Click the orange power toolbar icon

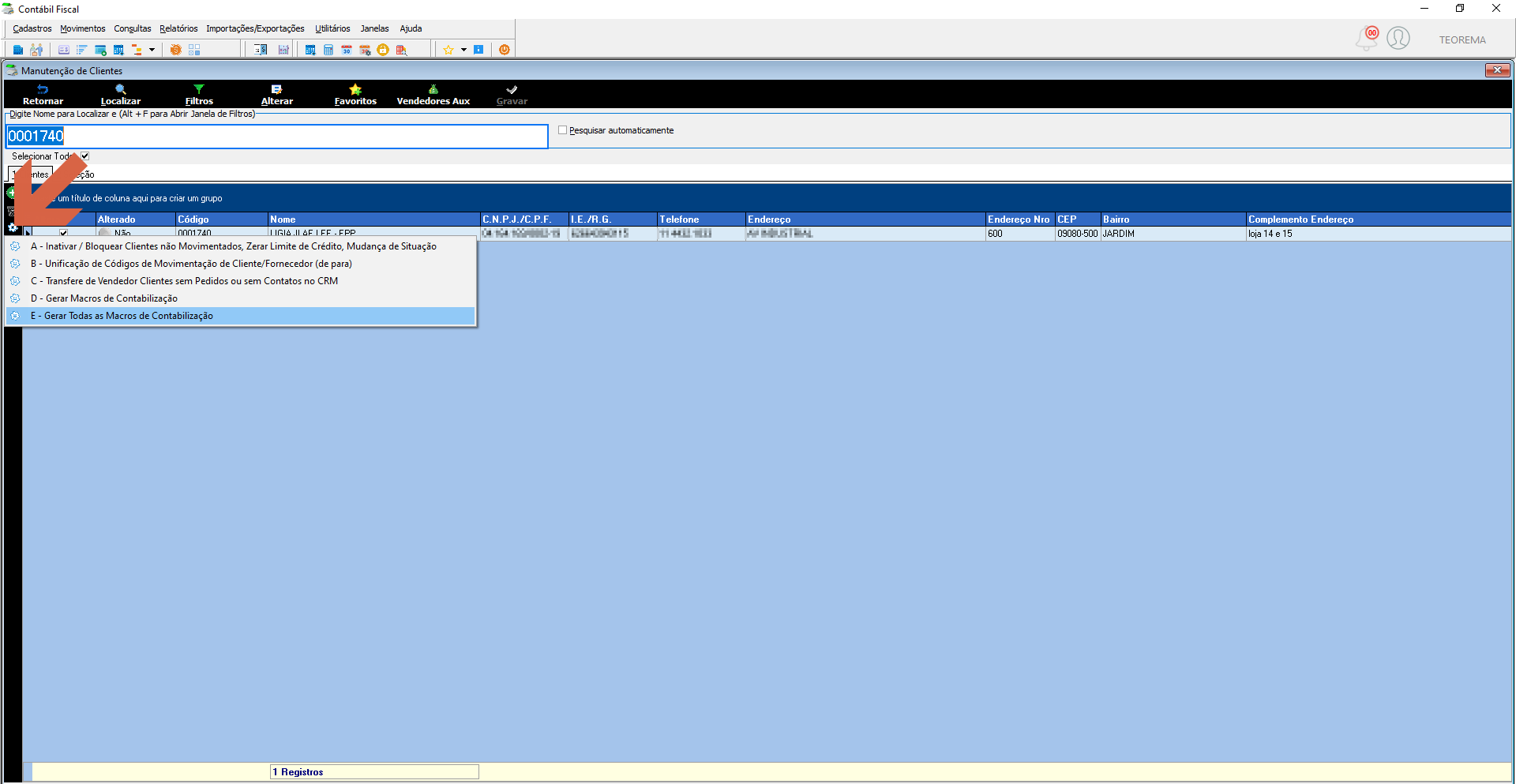pos(505,50)
